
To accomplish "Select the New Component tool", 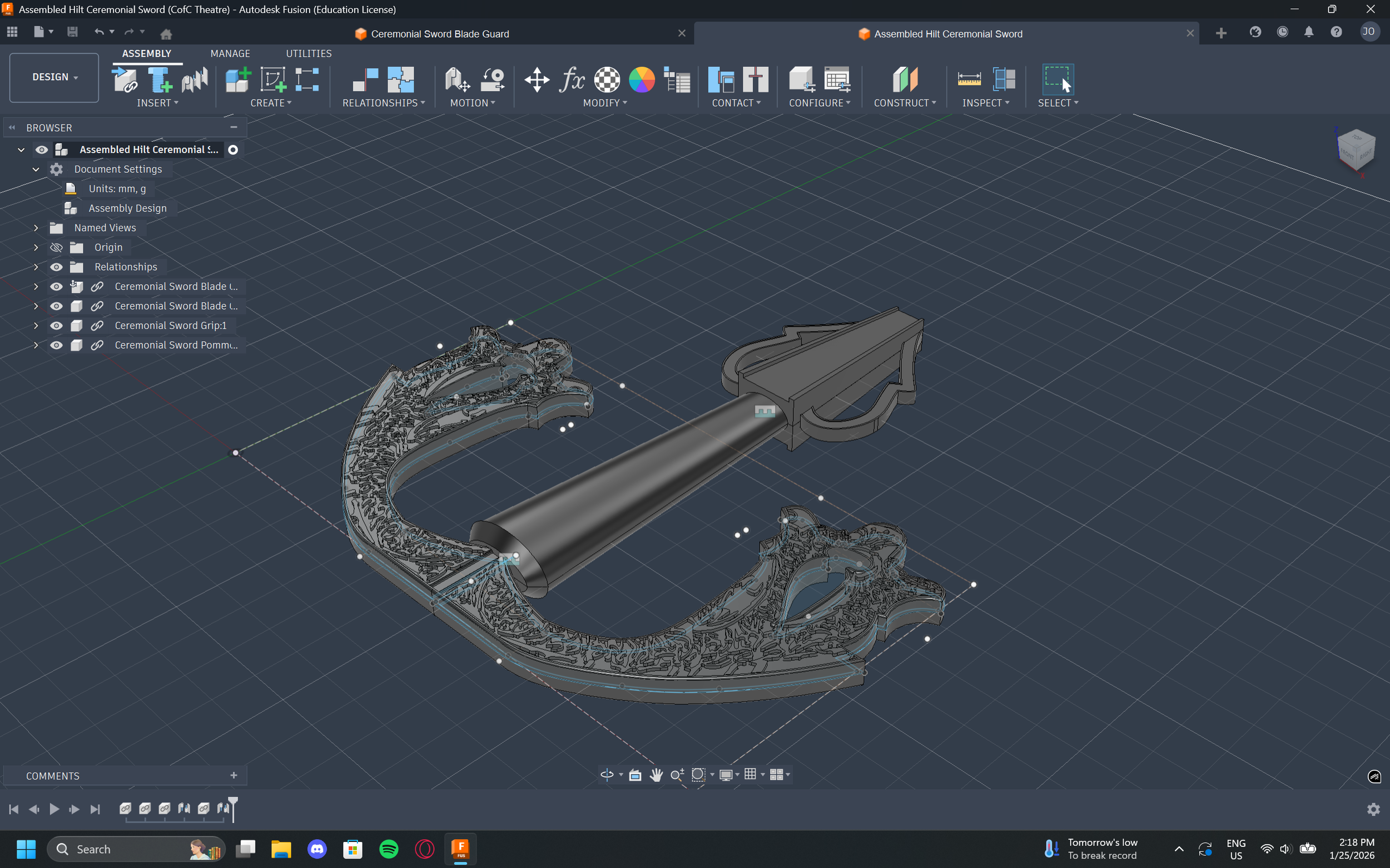I will (x=237, y=79).
